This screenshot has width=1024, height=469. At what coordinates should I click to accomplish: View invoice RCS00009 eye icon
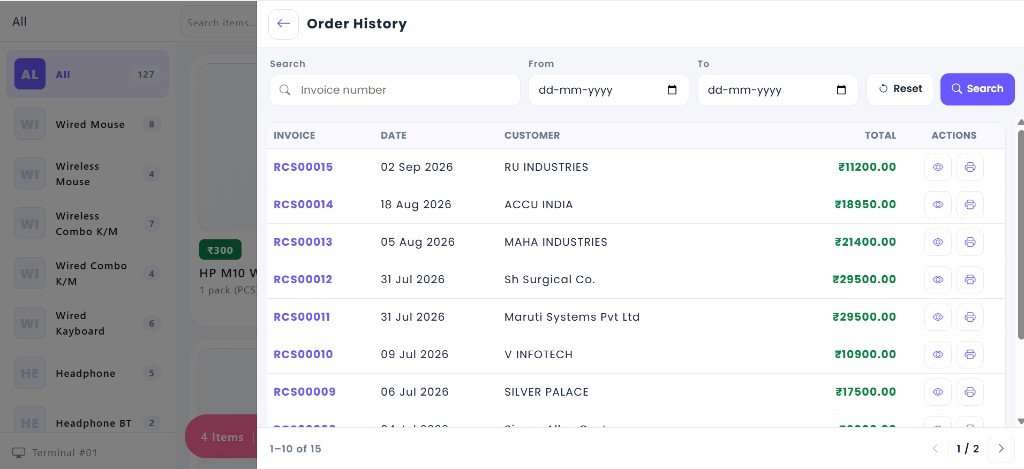[938, 393]
